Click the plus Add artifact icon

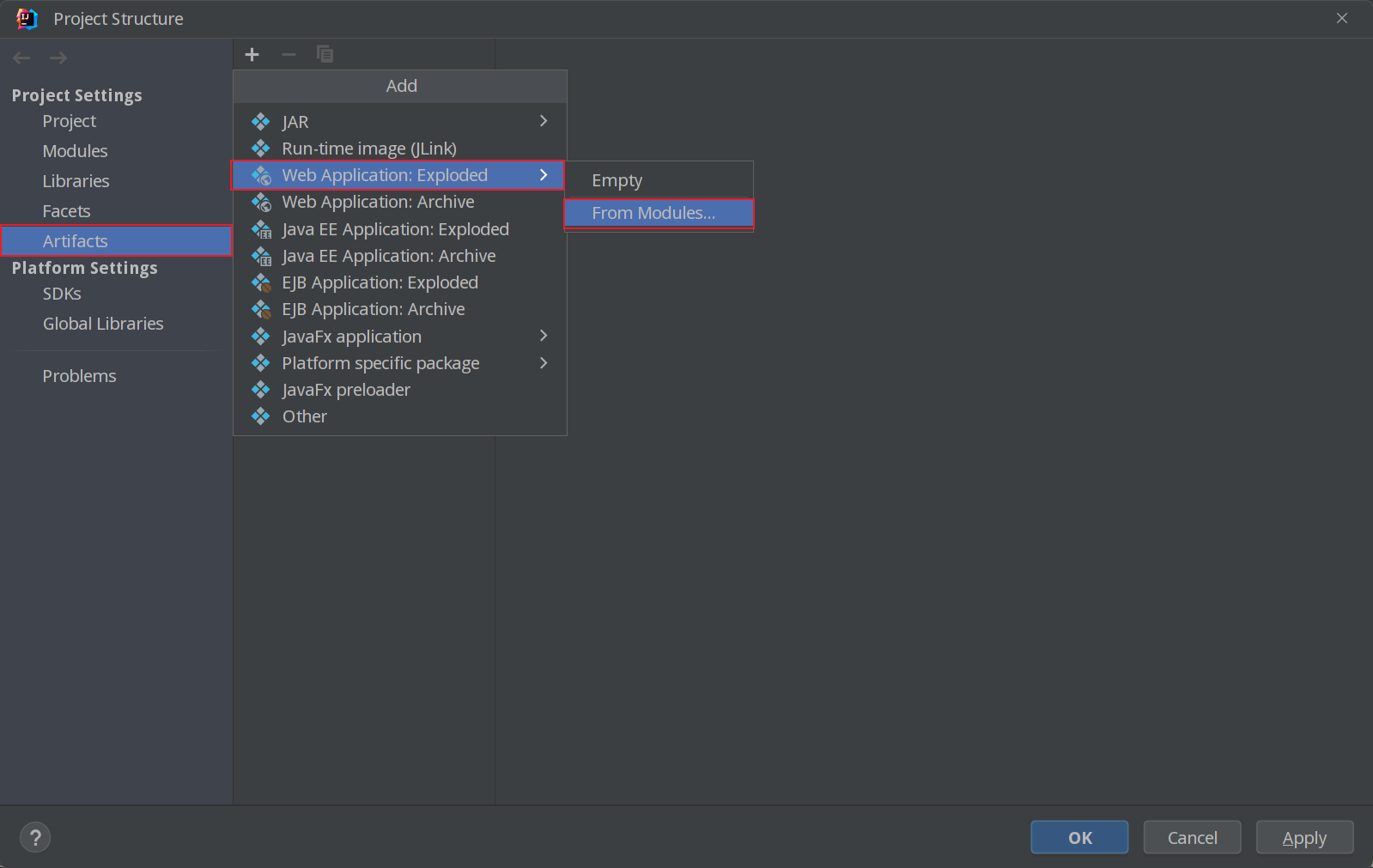(x=252, y=55)
